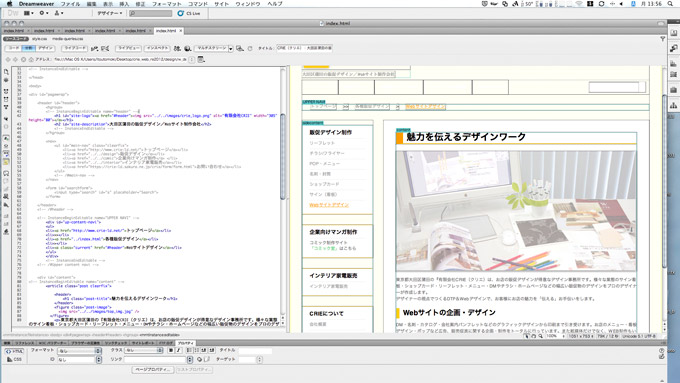Open the layout icon menu in the application bar
This screenshot has width=680, height=383.
[29, 13]
